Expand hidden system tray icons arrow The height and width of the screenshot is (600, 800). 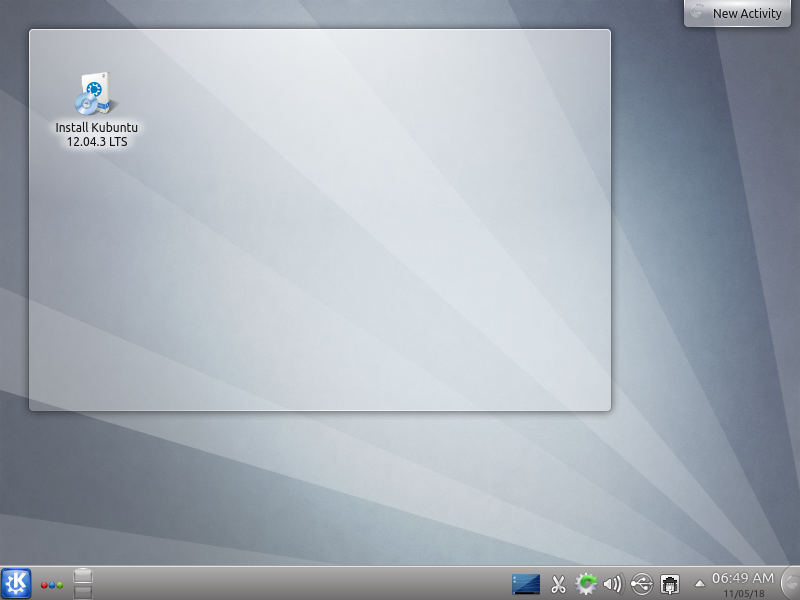698,582
